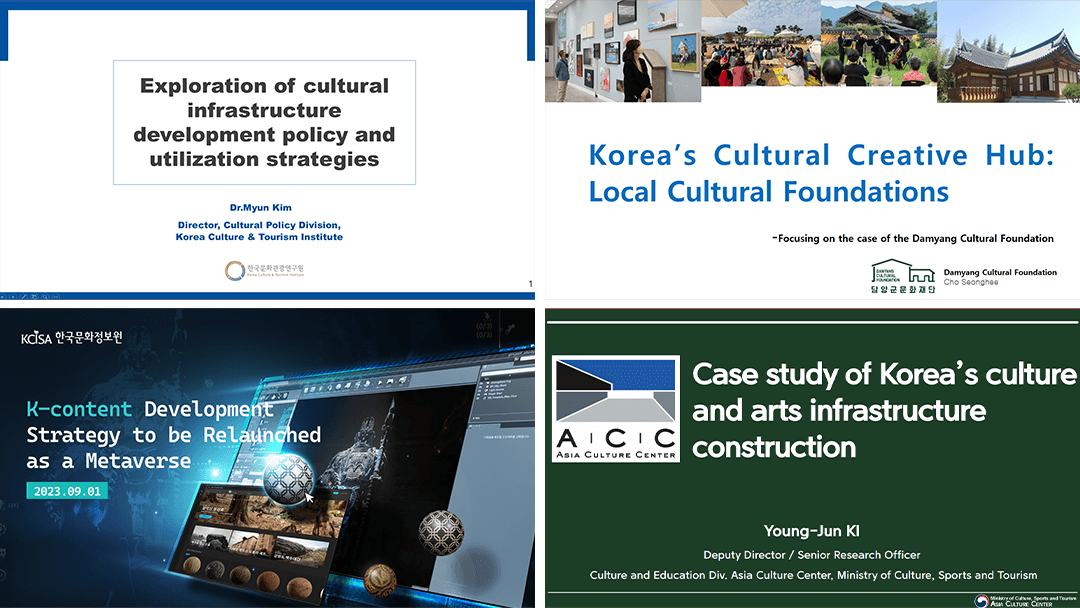Click the previous slide arrow in slideshow controls

2,296
